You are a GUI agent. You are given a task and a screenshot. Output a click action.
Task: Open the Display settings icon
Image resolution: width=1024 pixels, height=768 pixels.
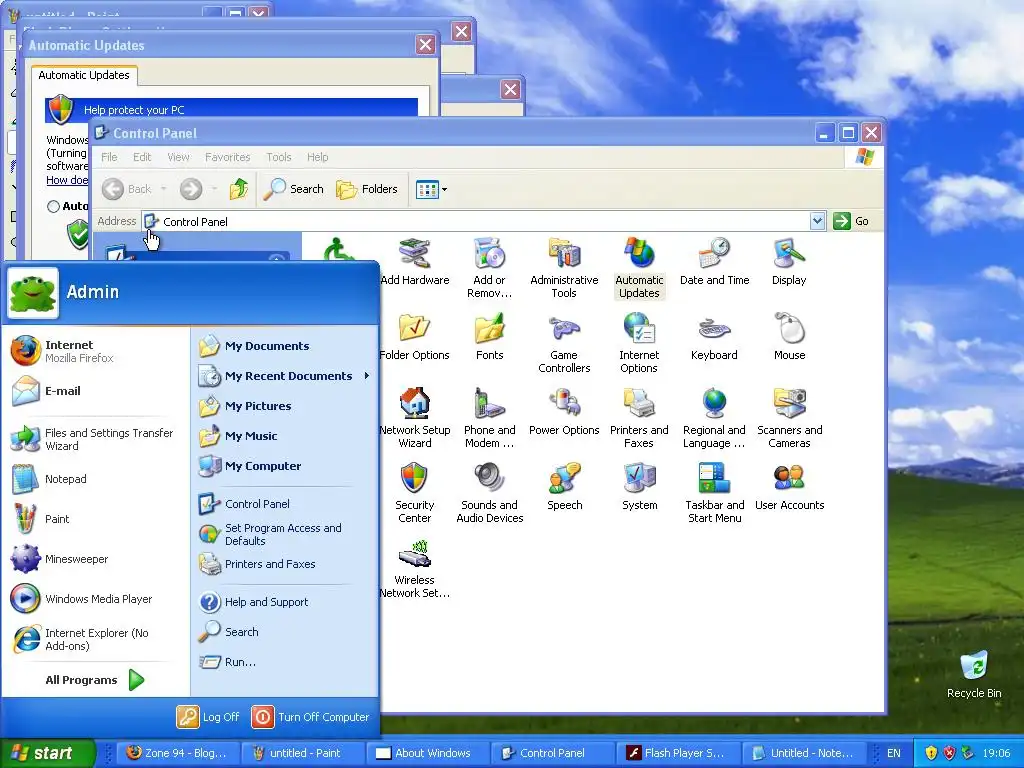point(789,262)
